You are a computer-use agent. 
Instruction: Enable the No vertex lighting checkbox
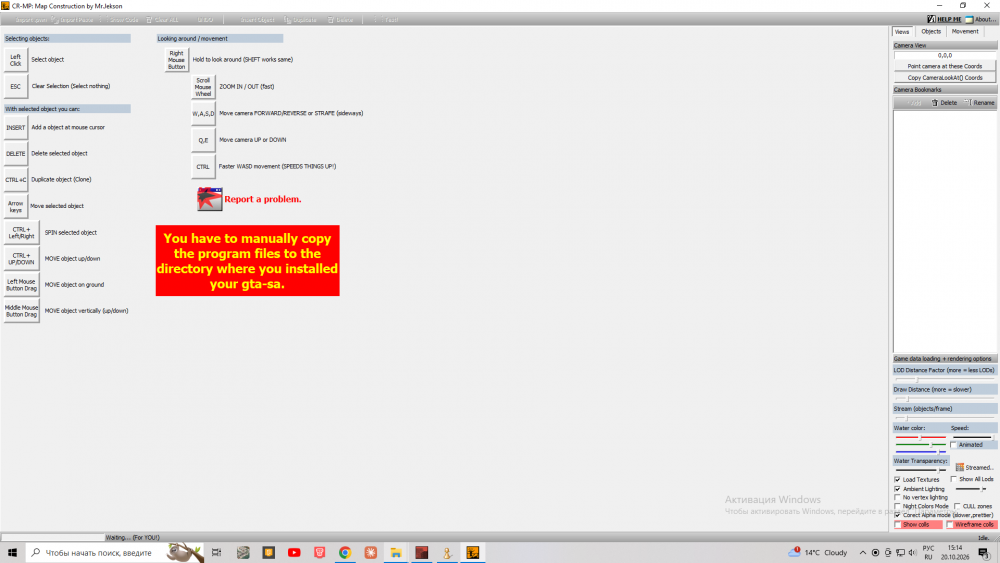[x=897, y=497]
